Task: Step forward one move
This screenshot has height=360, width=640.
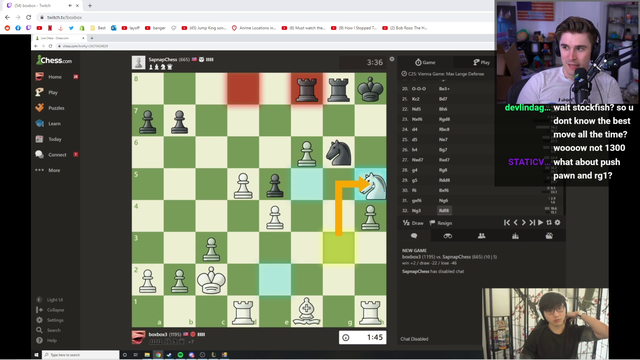Action: [524, 222]
